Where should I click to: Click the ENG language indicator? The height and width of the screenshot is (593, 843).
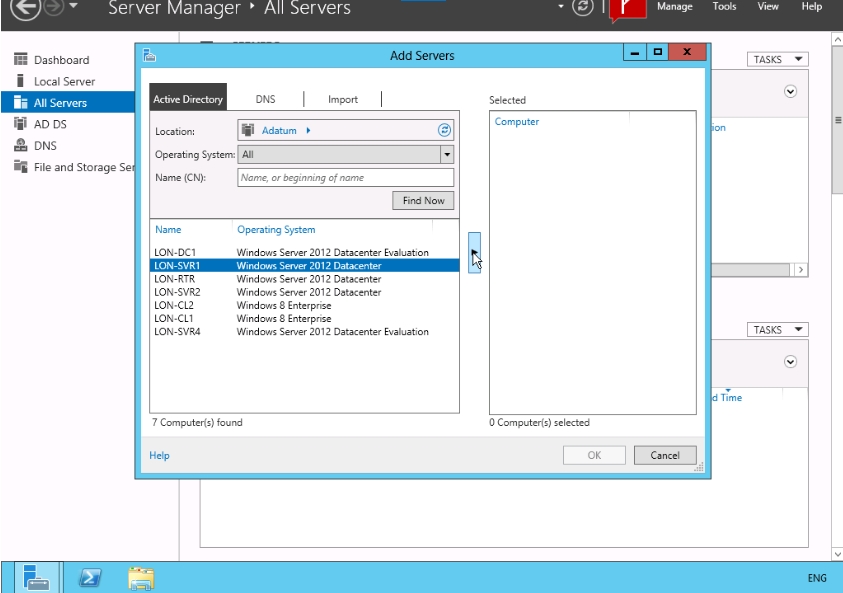coord(817,578)
